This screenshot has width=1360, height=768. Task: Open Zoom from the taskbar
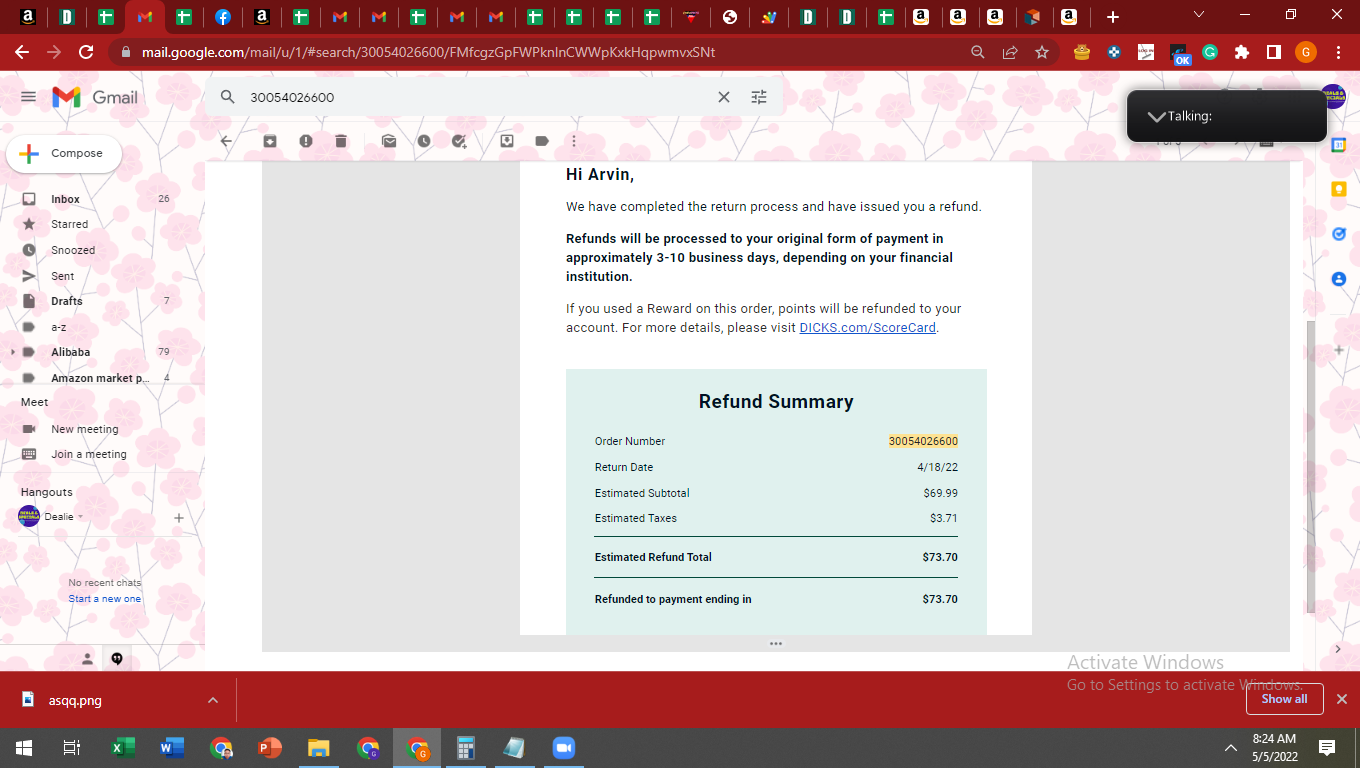point(563,748)
